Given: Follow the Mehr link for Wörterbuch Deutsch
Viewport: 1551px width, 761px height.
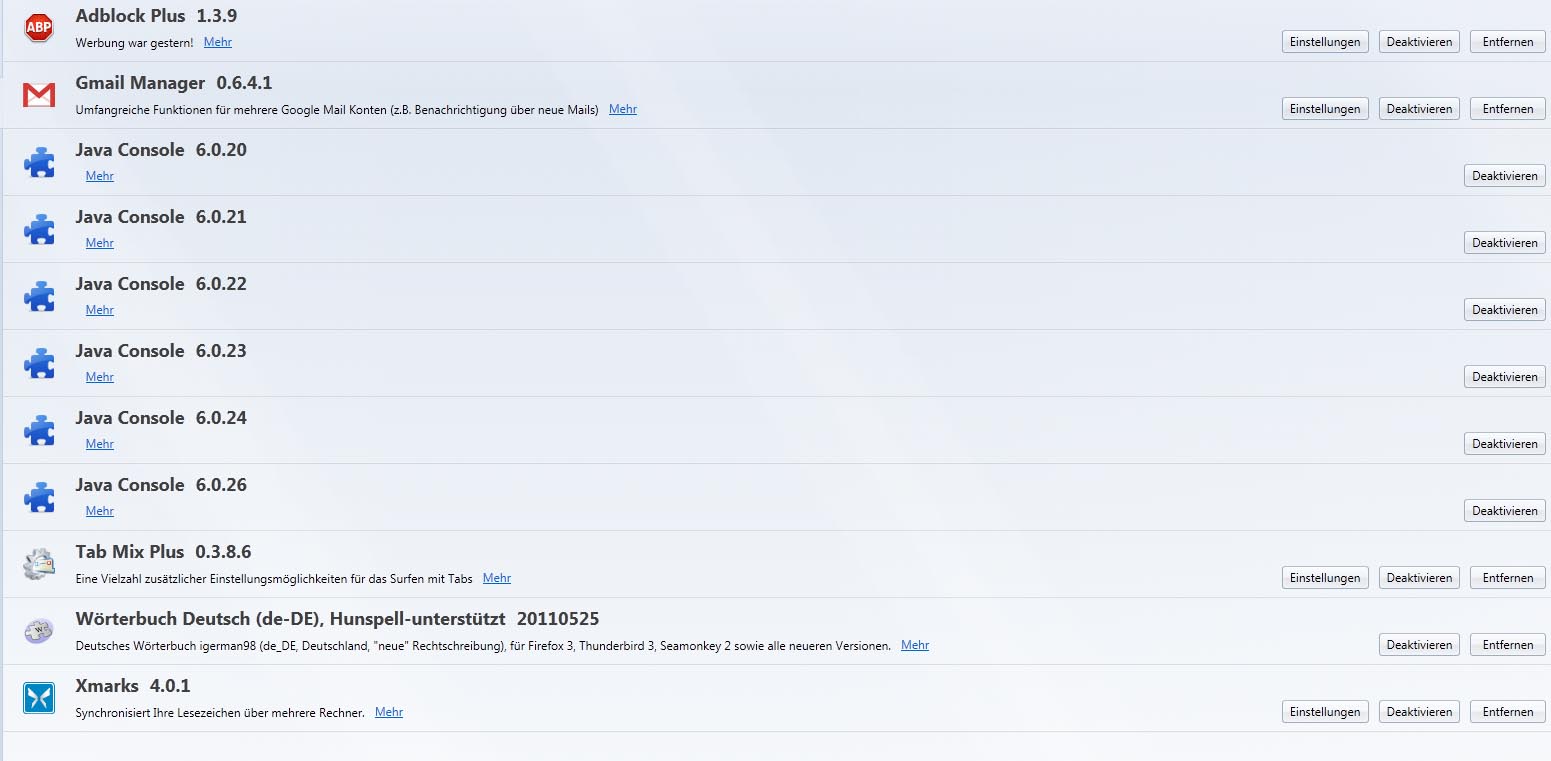Looking at the screenshot, I should pyautogui.click(x=915, y=645).
